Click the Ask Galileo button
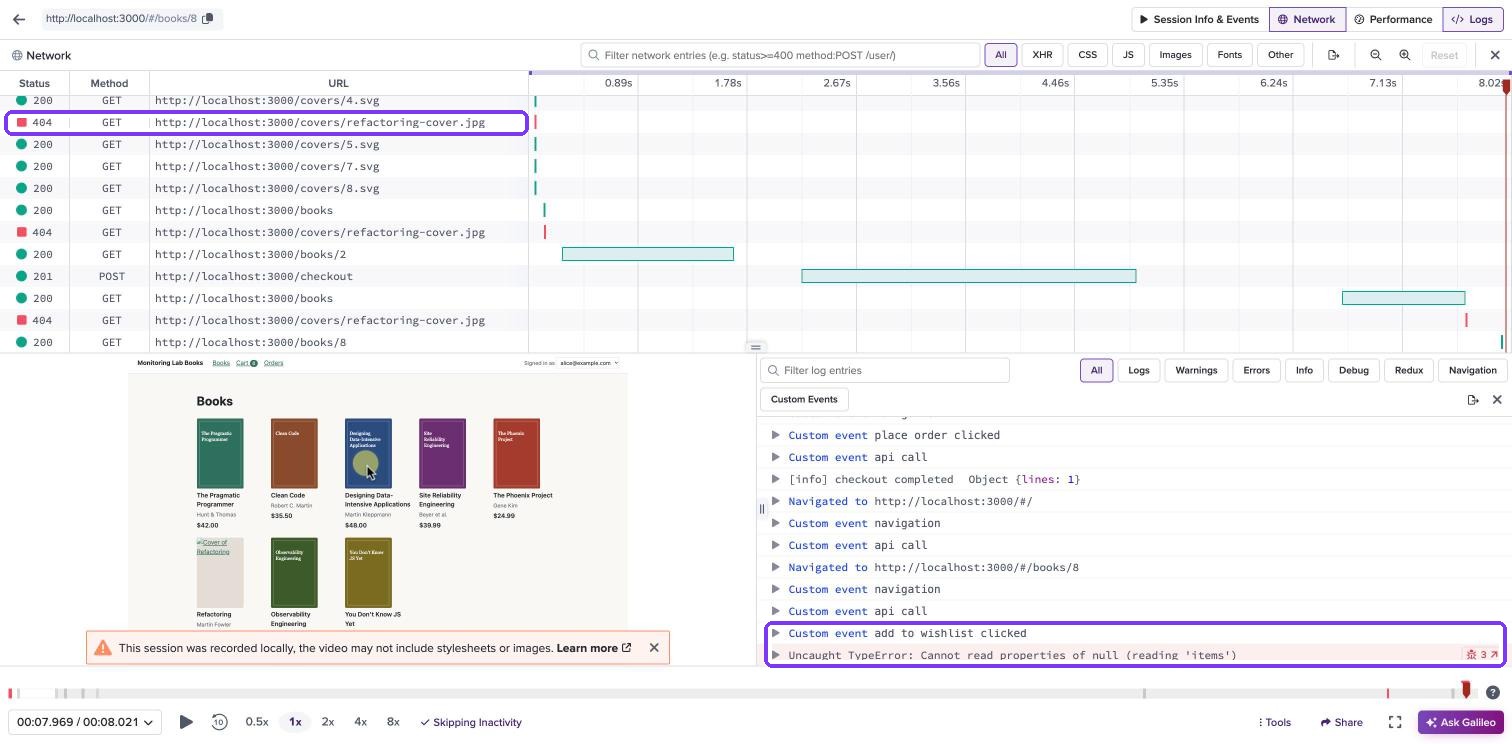The image size is (1512, 744). [1460, 722]
